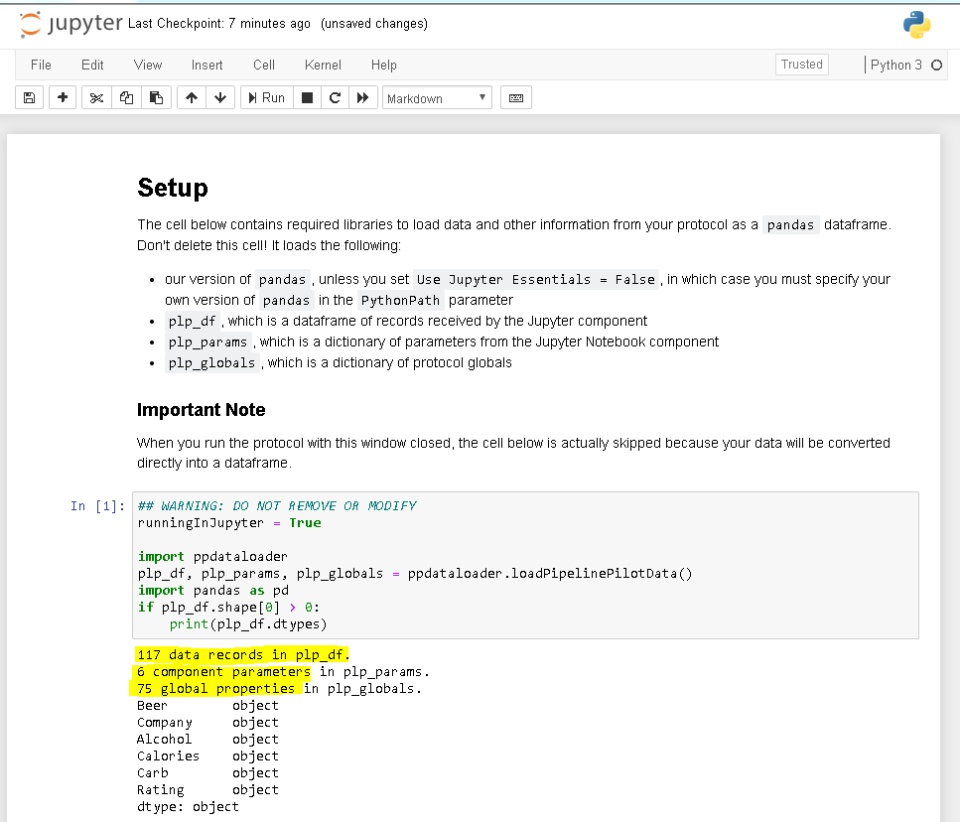Viewport: 960px width, 822px height.
Task: Click the plp_globals bullet code term
Action: pos(212,362)
